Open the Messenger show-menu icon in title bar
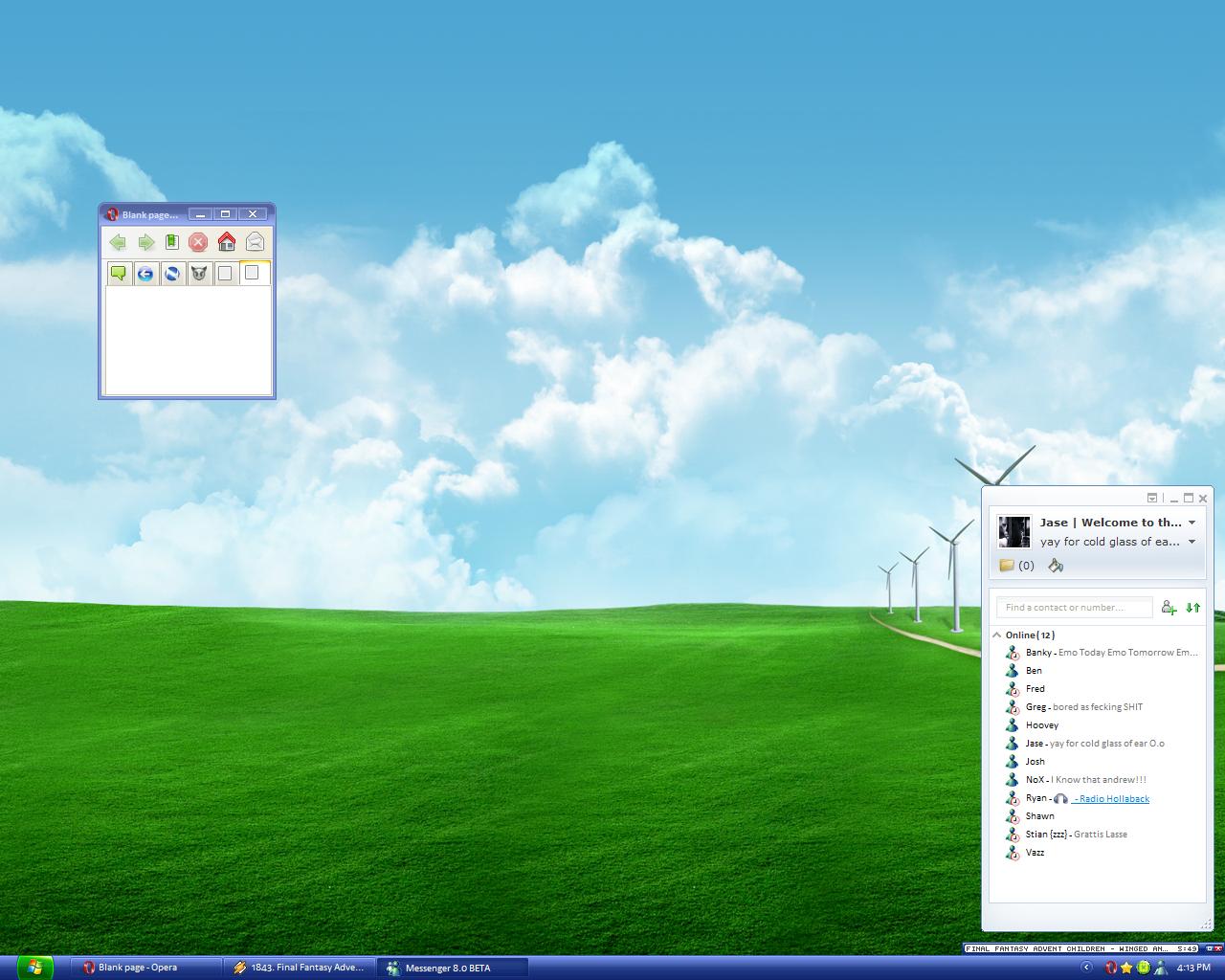Viewport: 1225px width, 980px height. (1152, 498)
